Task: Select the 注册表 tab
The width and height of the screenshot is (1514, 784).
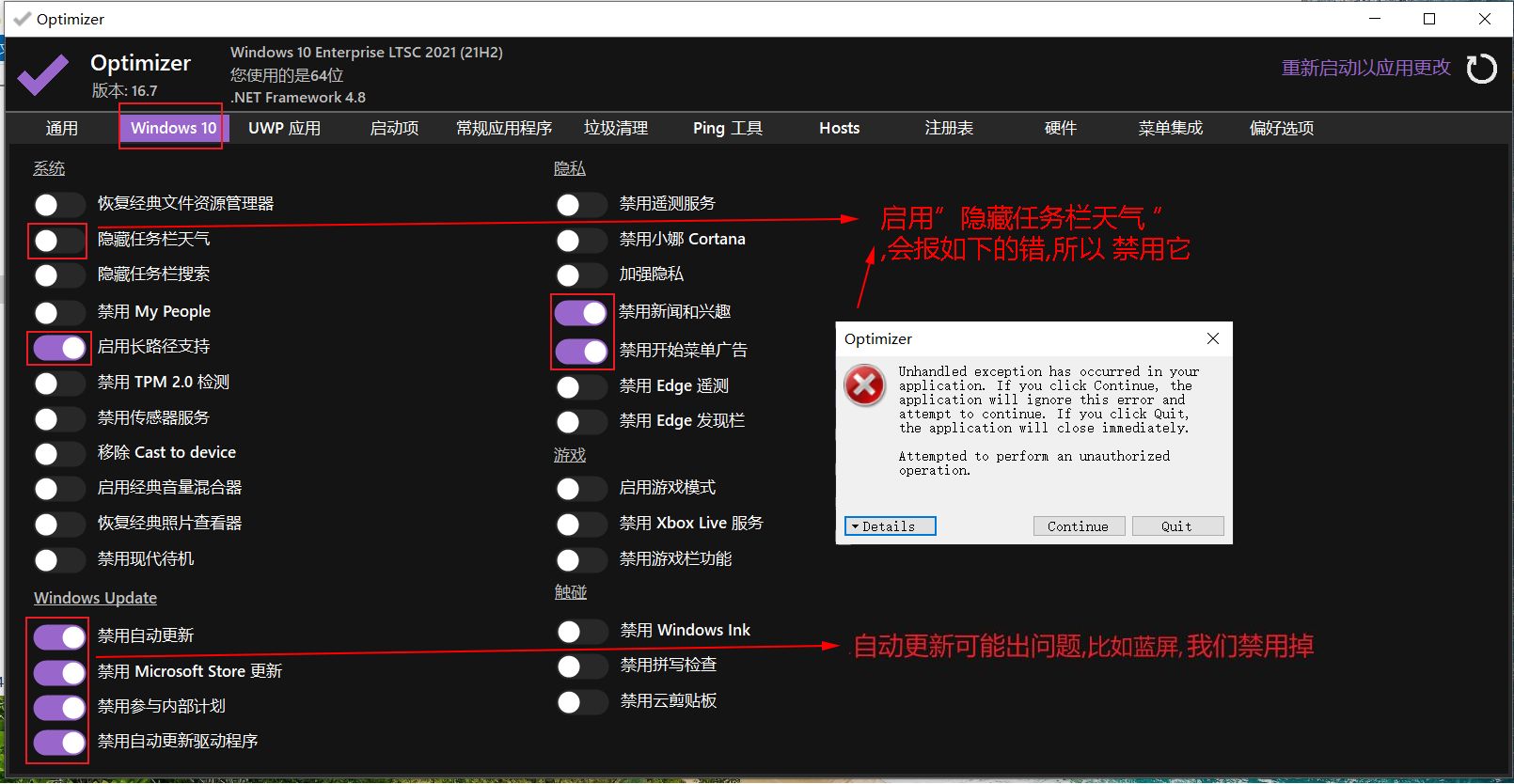Action: pos(948,128)
